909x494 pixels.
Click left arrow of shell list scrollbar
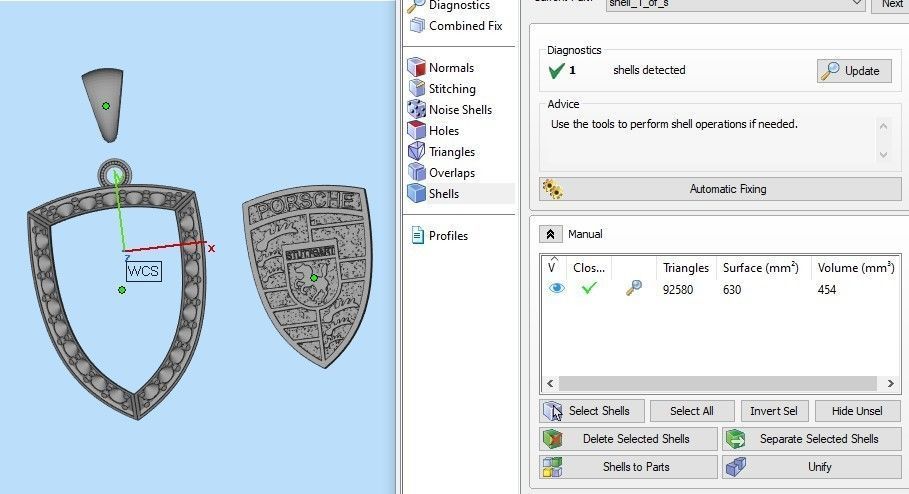click(x=550, y=383)
